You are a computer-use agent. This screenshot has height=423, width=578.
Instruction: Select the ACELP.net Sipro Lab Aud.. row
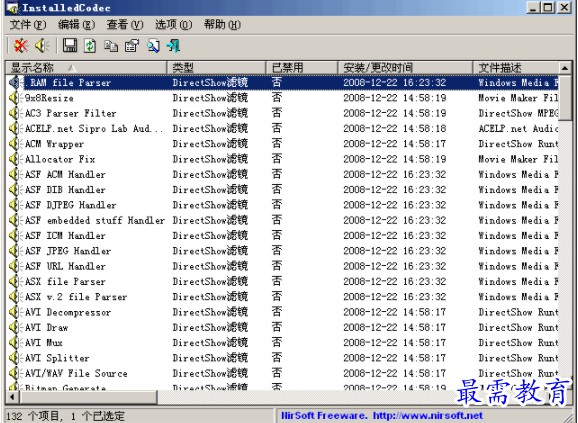[x=282, y=128]
